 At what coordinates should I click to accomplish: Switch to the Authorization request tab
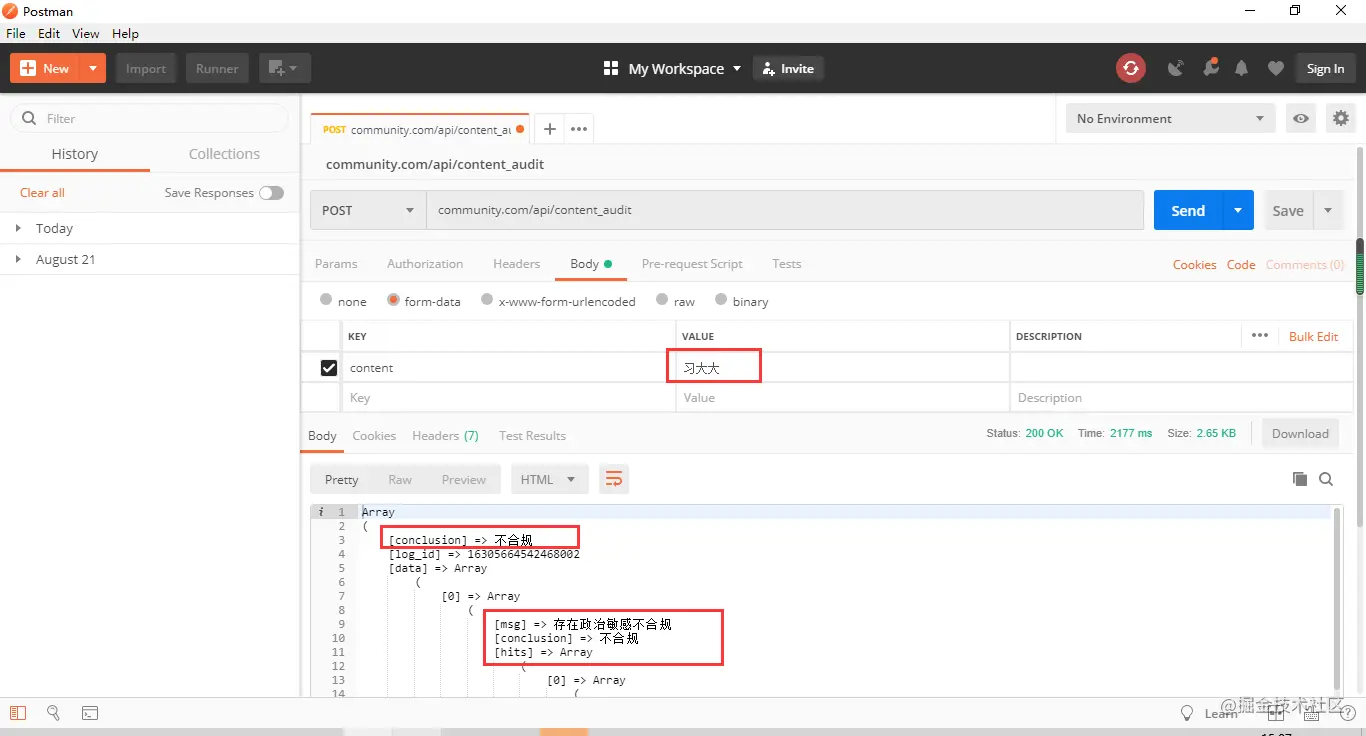pyautogui.click(x=425, y=264)
